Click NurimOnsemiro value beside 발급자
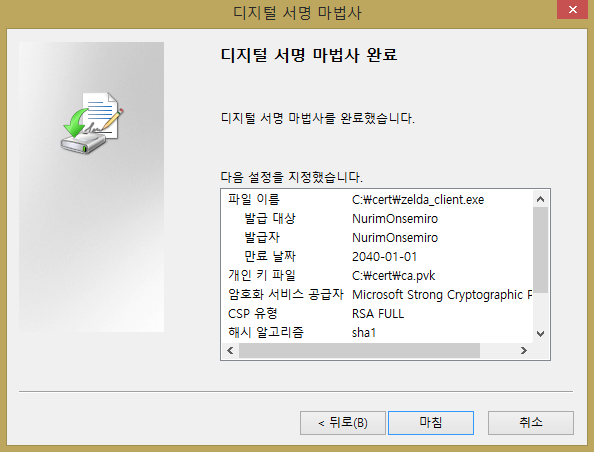The width and height of the screenshot is (594, 452). (x=395, y=238)
